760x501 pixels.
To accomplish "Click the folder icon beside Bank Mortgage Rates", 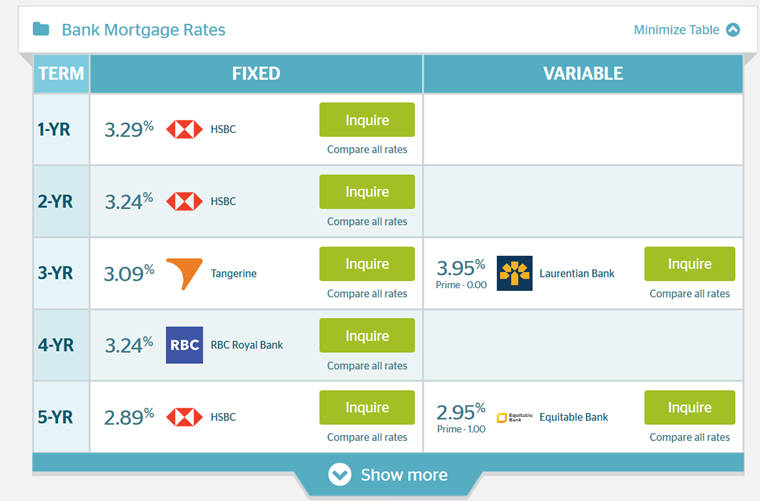I will (41, 29).
